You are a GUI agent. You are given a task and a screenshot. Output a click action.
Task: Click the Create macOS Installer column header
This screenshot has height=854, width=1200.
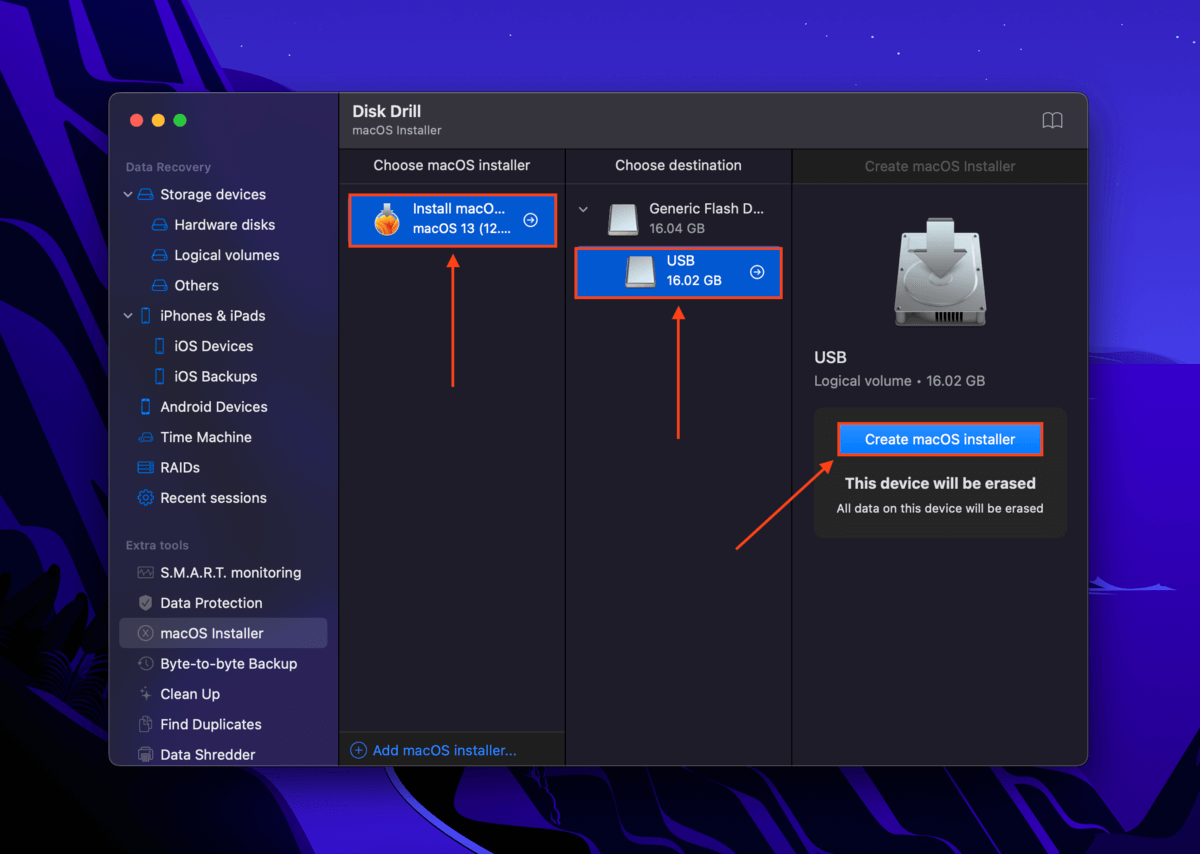(x=940, y=166)
